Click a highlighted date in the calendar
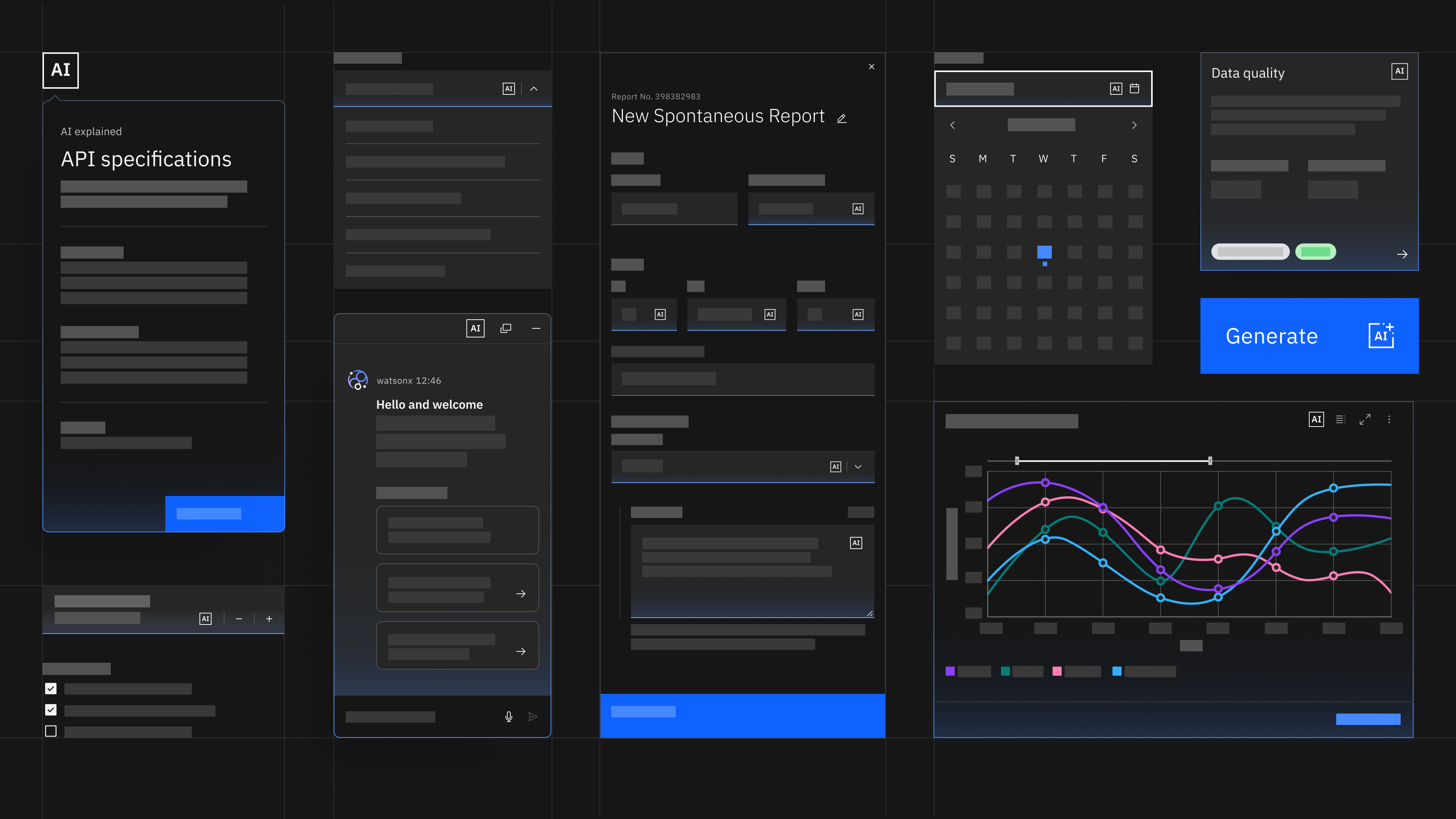 (x=1044, y=252)
